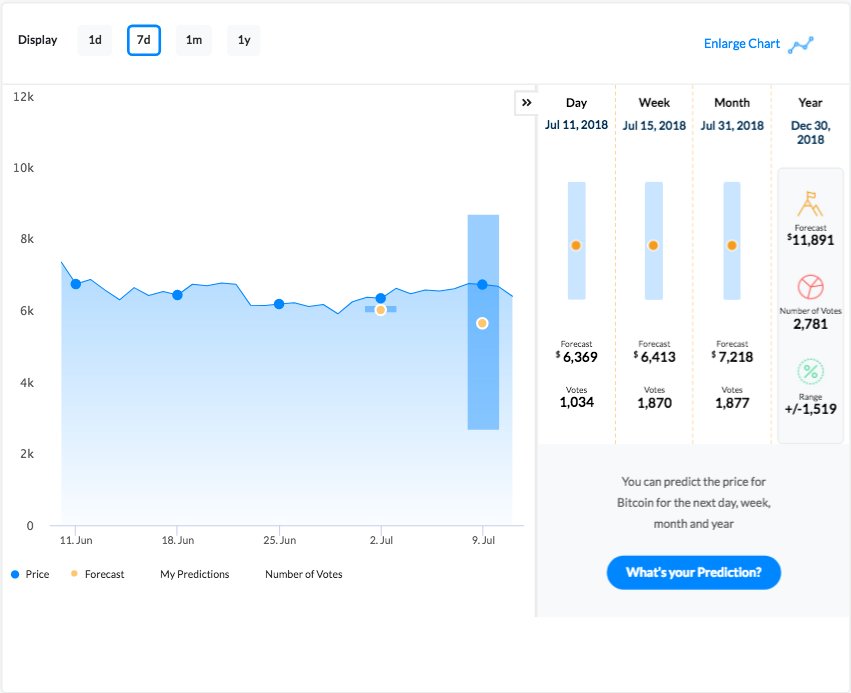Viewport: 851px width, 693px height.
Task: Click the 12k y-axis label
Action: pos(23,97)
